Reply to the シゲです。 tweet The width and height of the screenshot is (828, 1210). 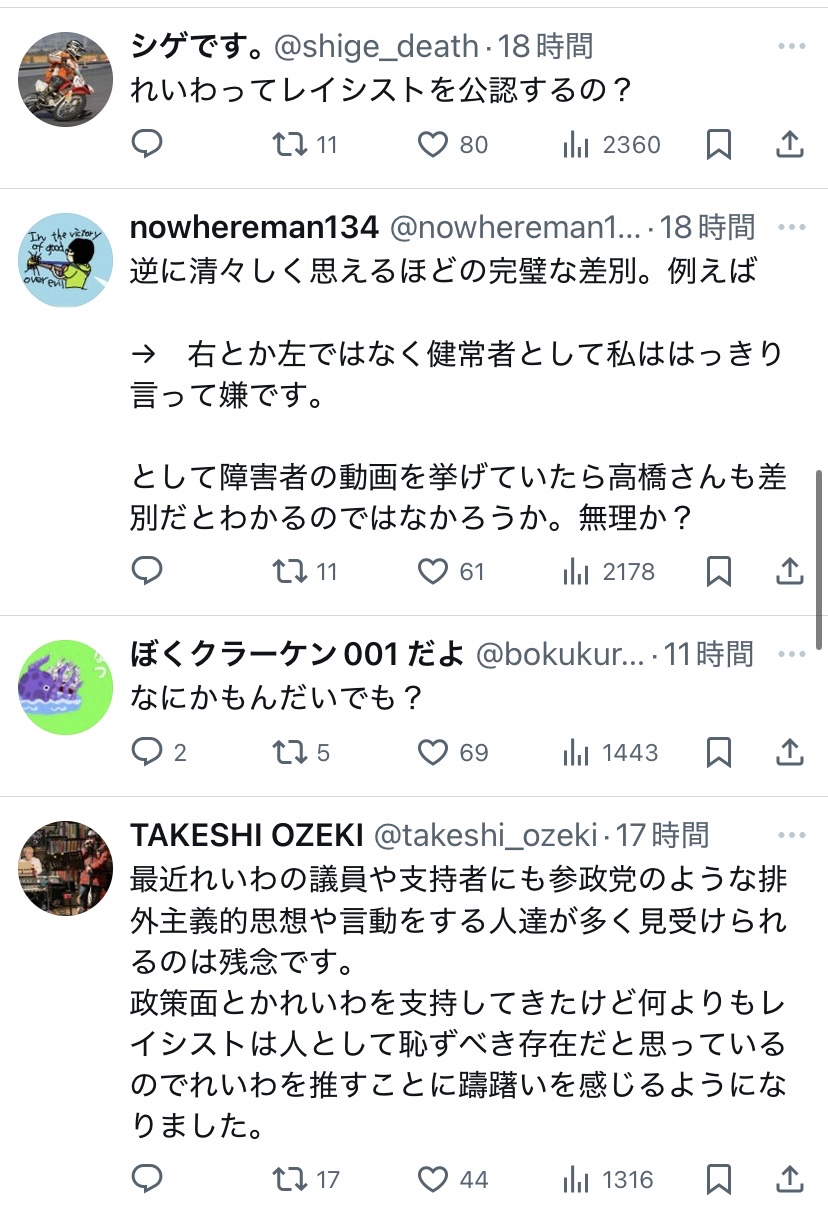pos(147,145)
